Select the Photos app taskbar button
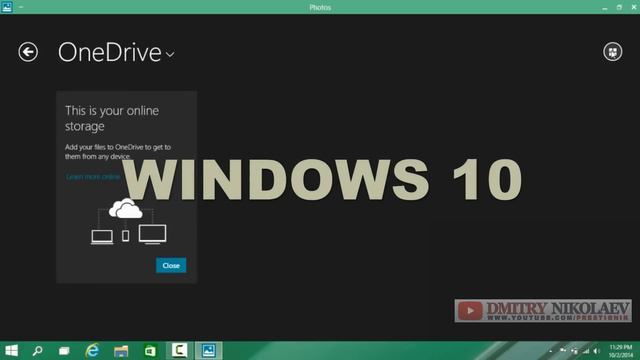This screenshot has width=640, height=360. click(x=209, y=351)
